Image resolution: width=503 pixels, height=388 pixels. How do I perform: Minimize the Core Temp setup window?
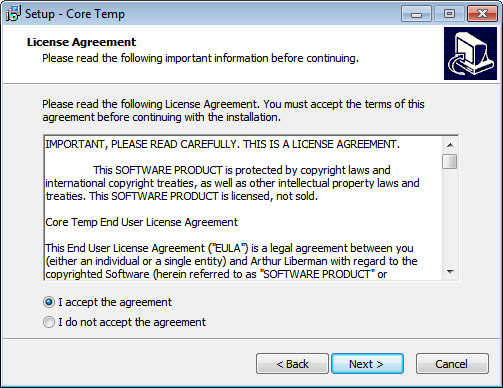[x=416, y=14]
